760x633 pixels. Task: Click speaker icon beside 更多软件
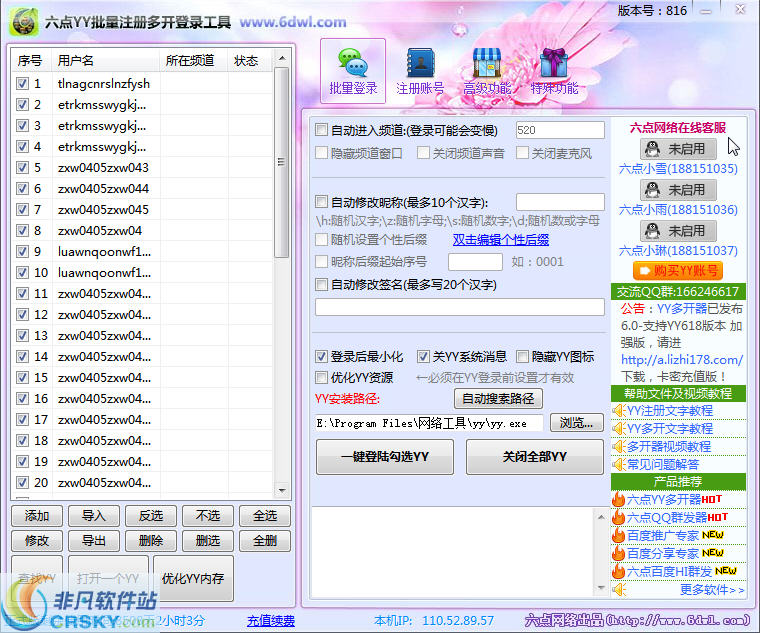coord(618,590)
